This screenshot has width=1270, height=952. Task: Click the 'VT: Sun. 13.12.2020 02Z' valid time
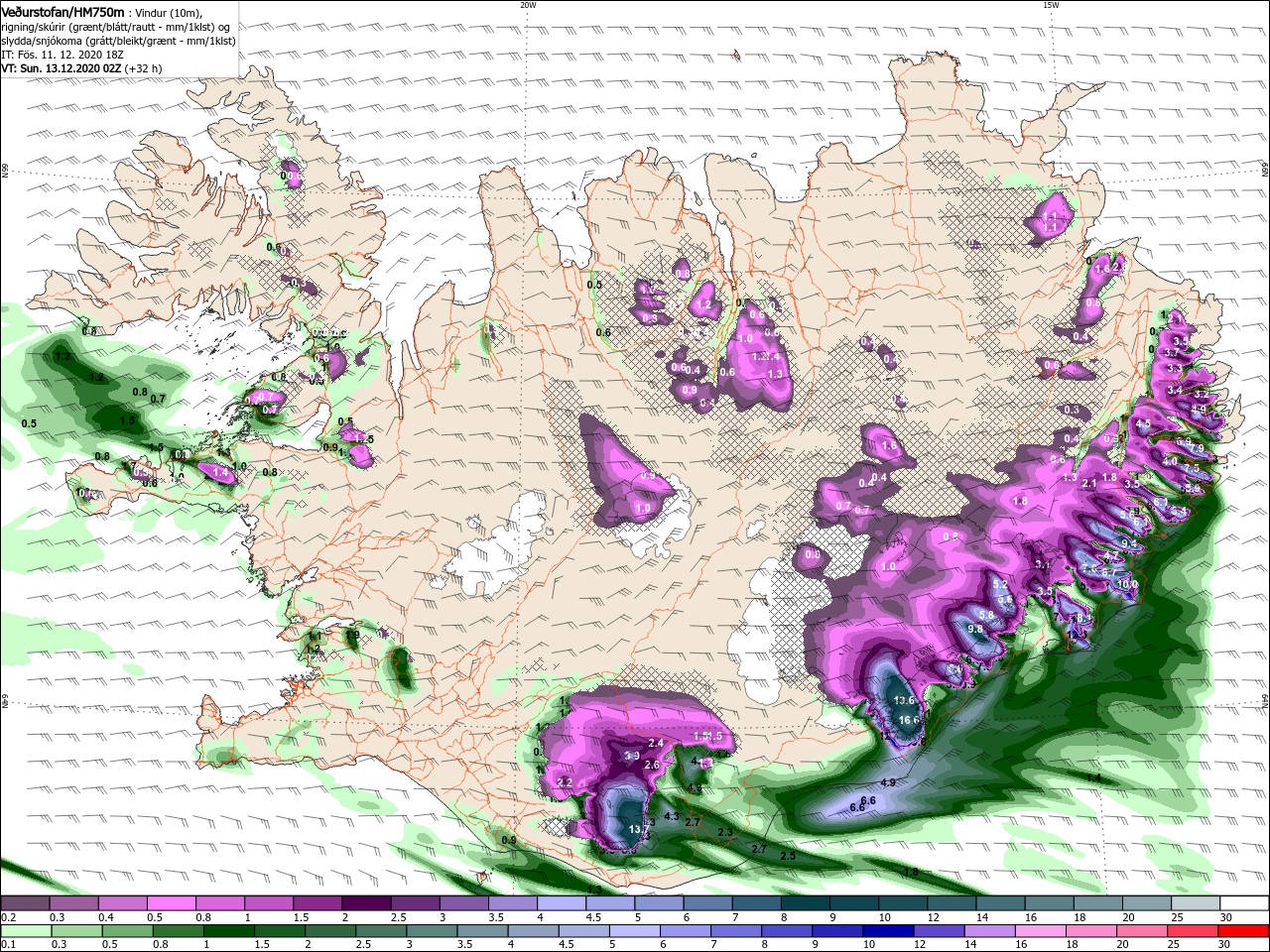tap(61, 68)
